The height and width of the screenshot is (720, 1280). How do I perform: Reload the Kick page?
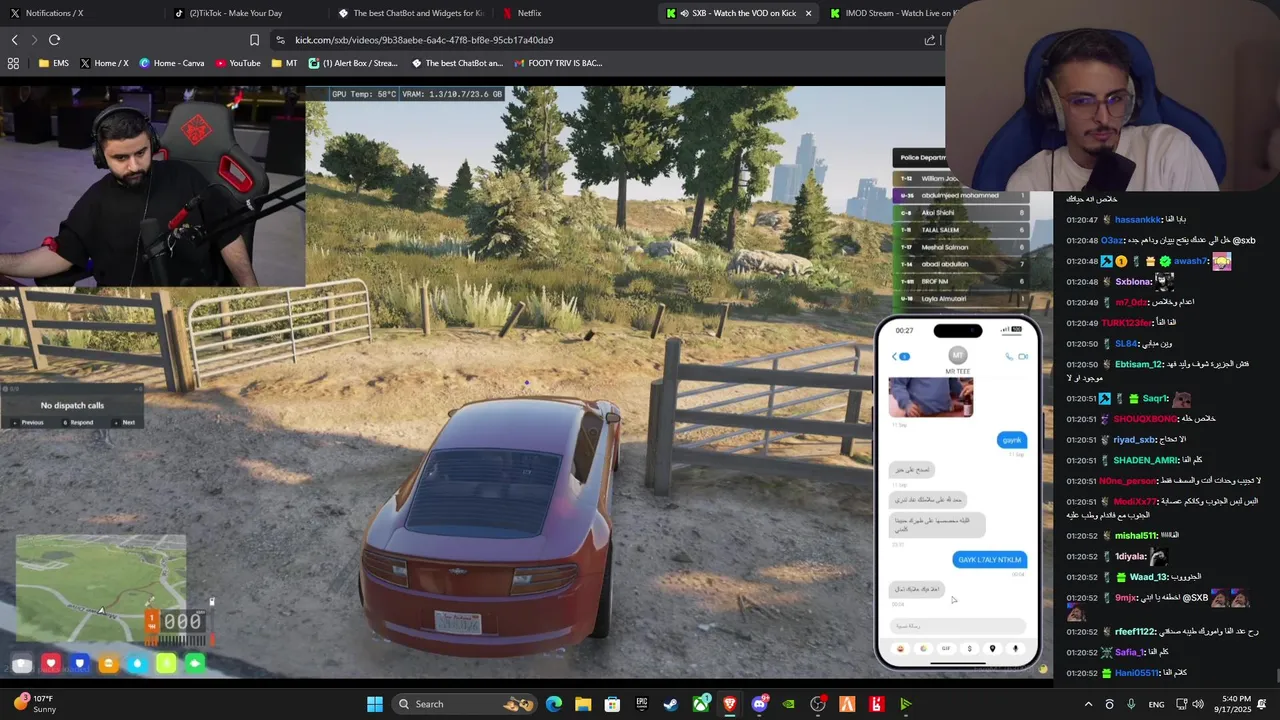point(54,40)
